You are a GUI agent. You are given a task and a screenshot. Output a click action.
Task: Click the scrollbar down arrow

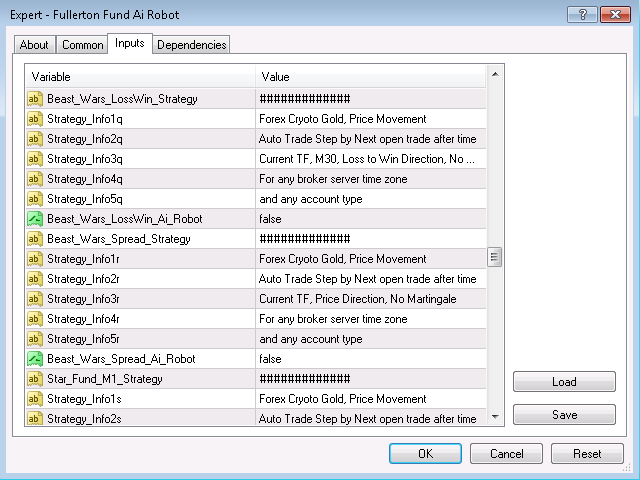point(495,417)
